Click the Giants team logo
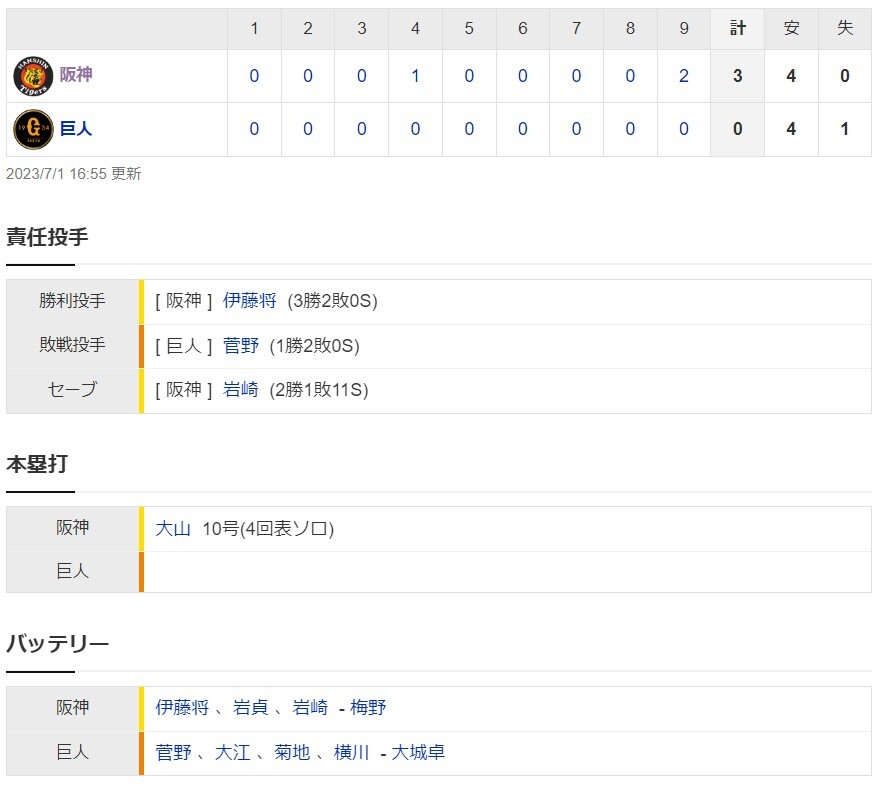The height and width of the screenshot is (788, 878). pos(32,130)
